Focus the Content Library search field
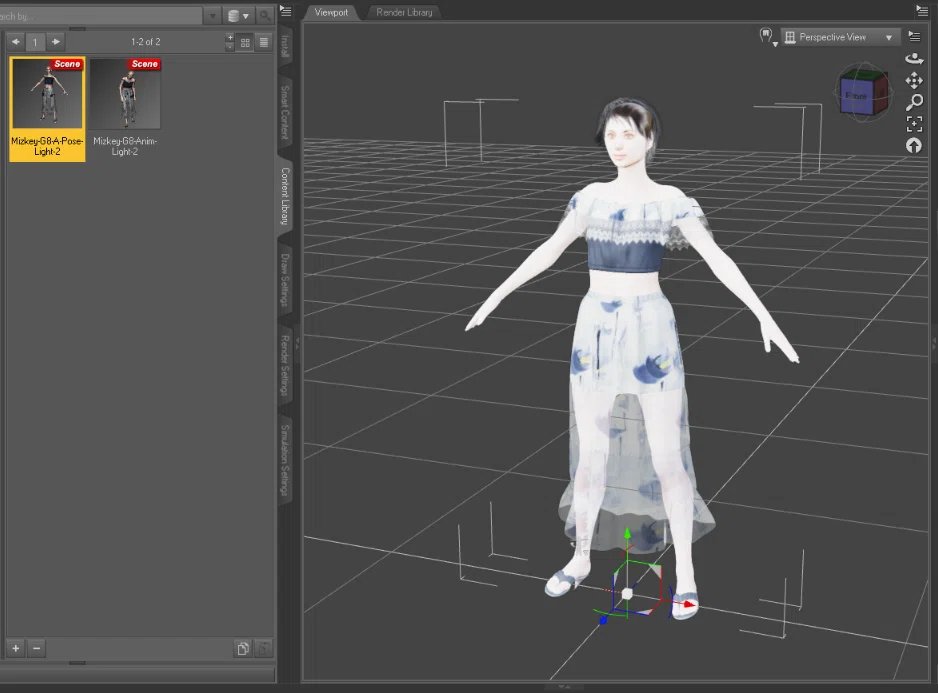The image size is (938, 693). tap(100, 16)
